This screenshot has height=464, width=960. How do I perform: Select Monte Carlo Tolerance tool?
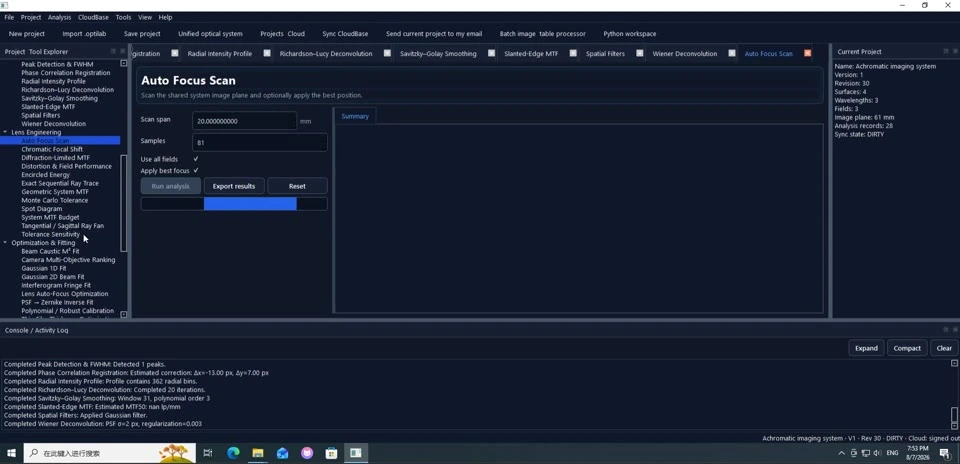tap(54, 200)
